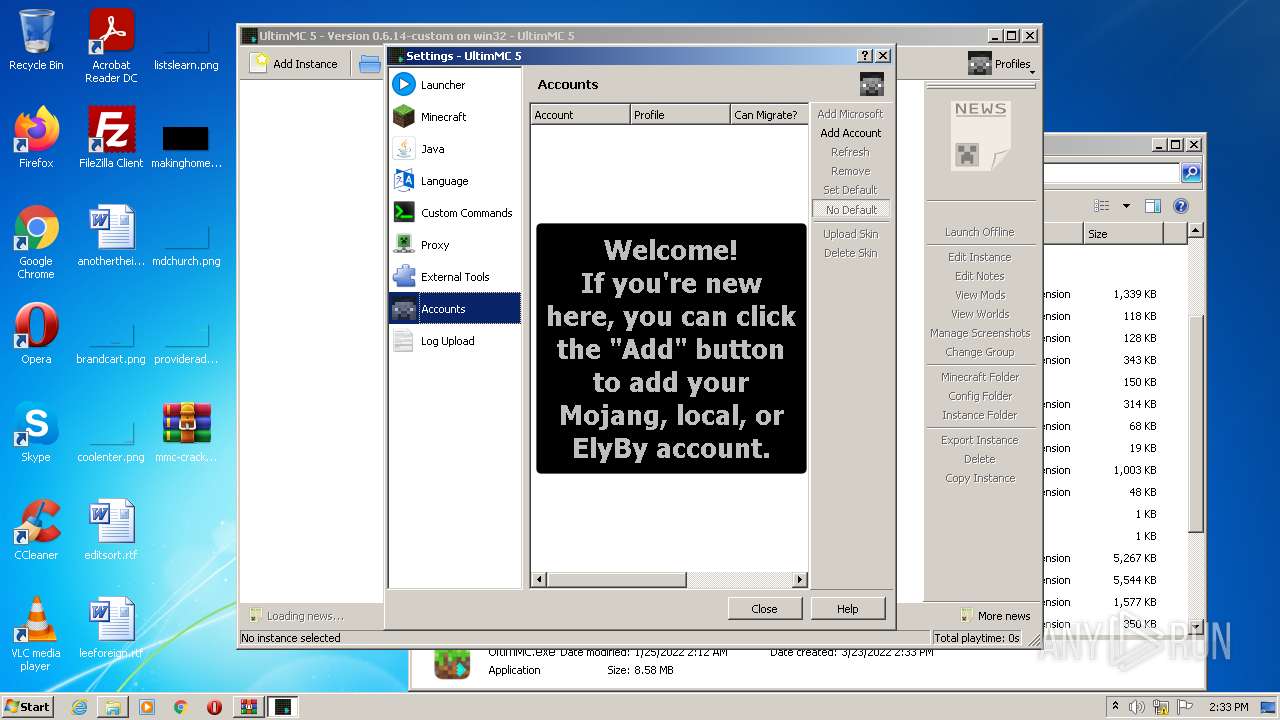Select CCleaner desktop icon
The image size is (1280, 720).
(36, 530)
